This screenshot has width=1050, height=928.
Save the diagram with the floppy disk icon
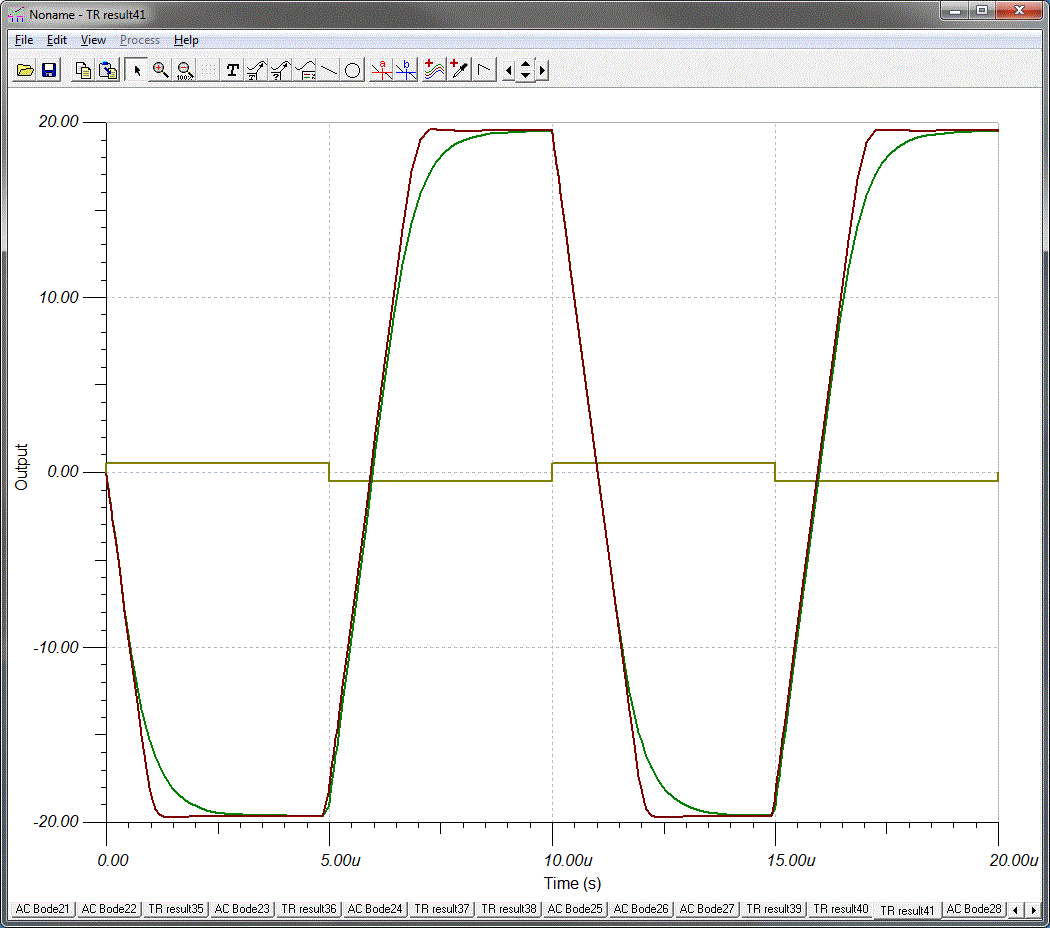(49, 70)
